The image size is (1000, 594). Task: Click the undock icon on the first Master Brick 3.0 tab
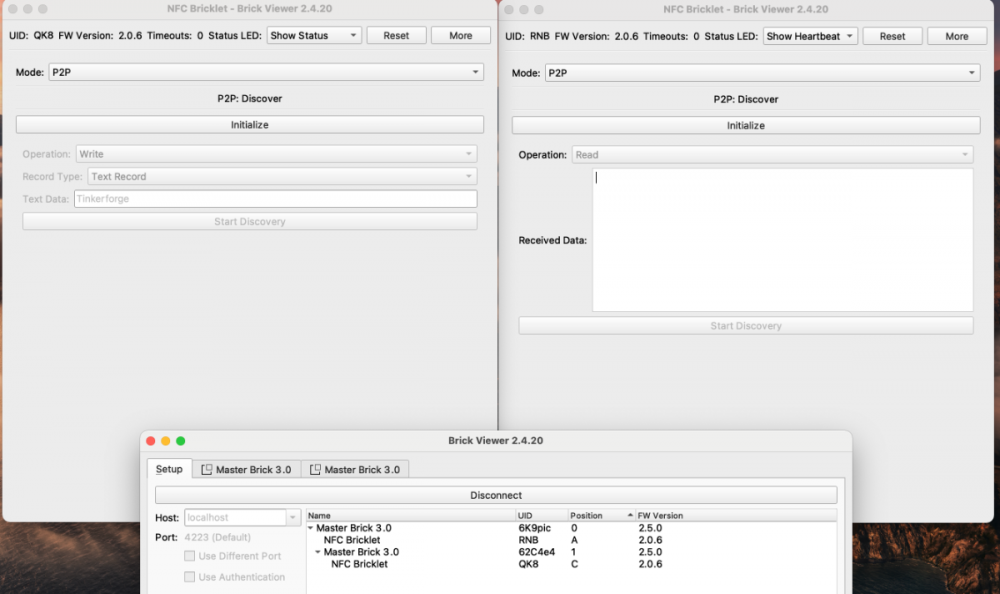tap(206, 470)
